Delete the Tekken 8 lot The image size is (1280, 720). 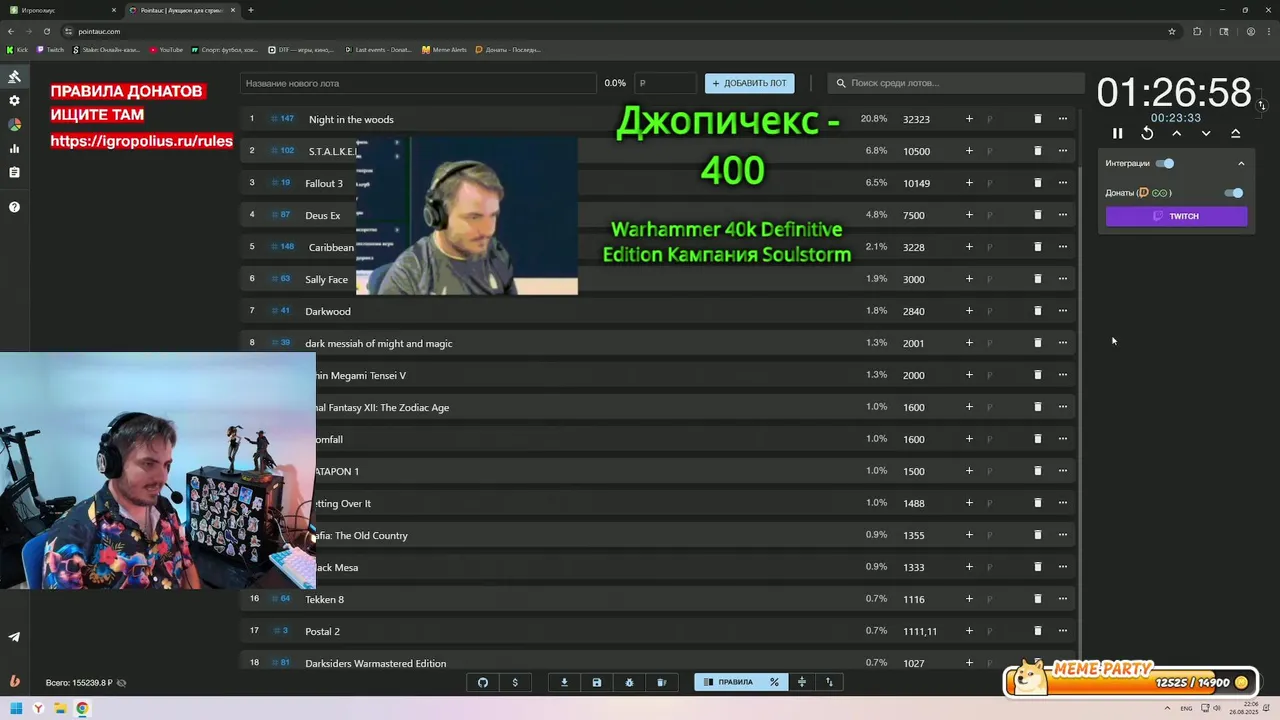tap(1037, 599)
